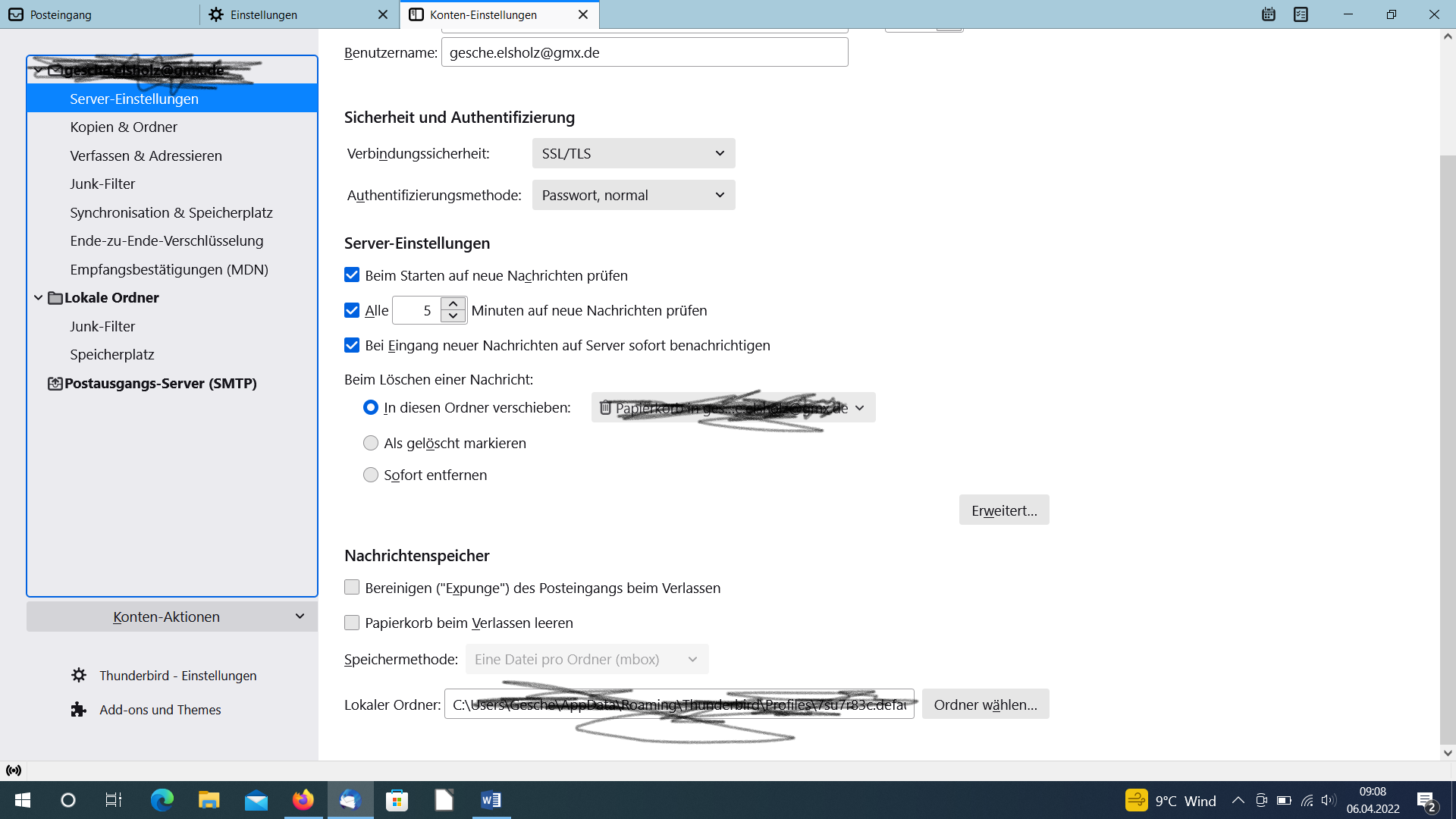1456x819 pixels.
Task: Open the Calendar icon in tab bar
Action: (1269, 14)
